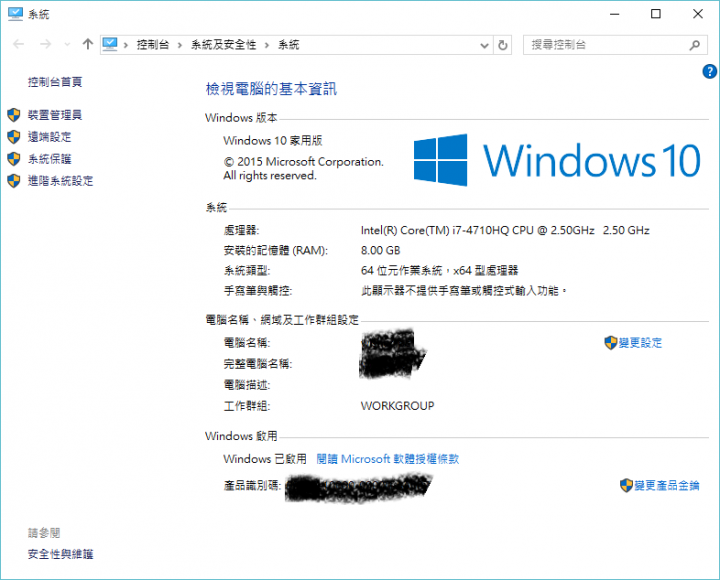The image size is (720, 580).
Task: Click the search magnifier icon
Action: [x=695, y=45]
